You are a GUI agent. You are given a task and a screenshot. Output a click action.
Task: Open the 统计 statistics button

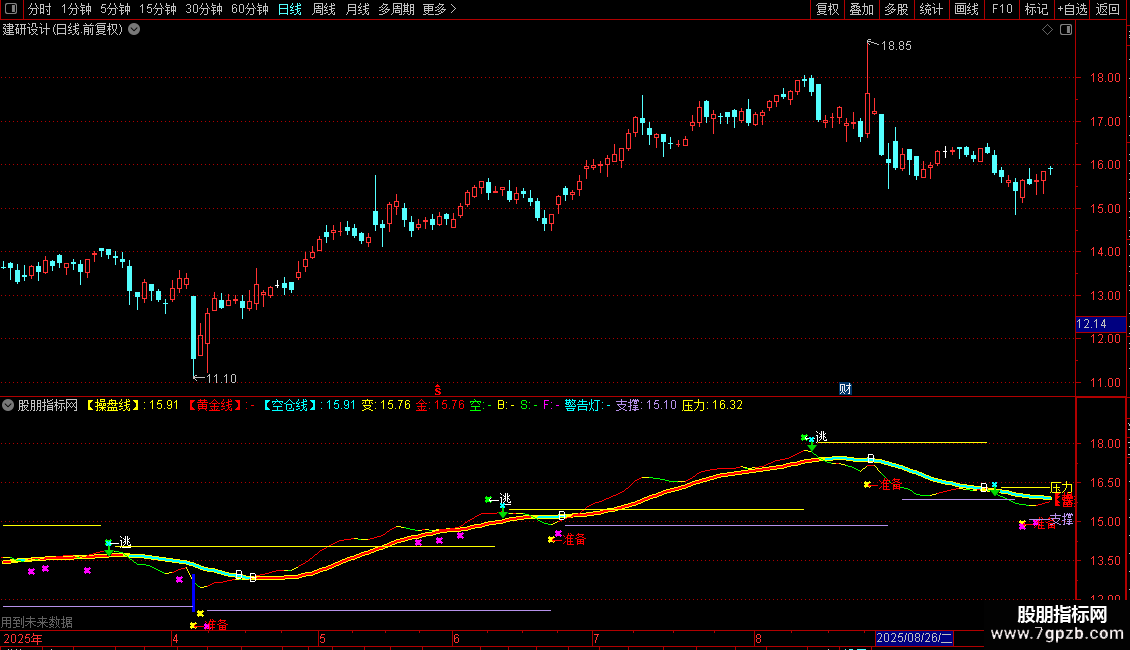(x=930, y=9)
